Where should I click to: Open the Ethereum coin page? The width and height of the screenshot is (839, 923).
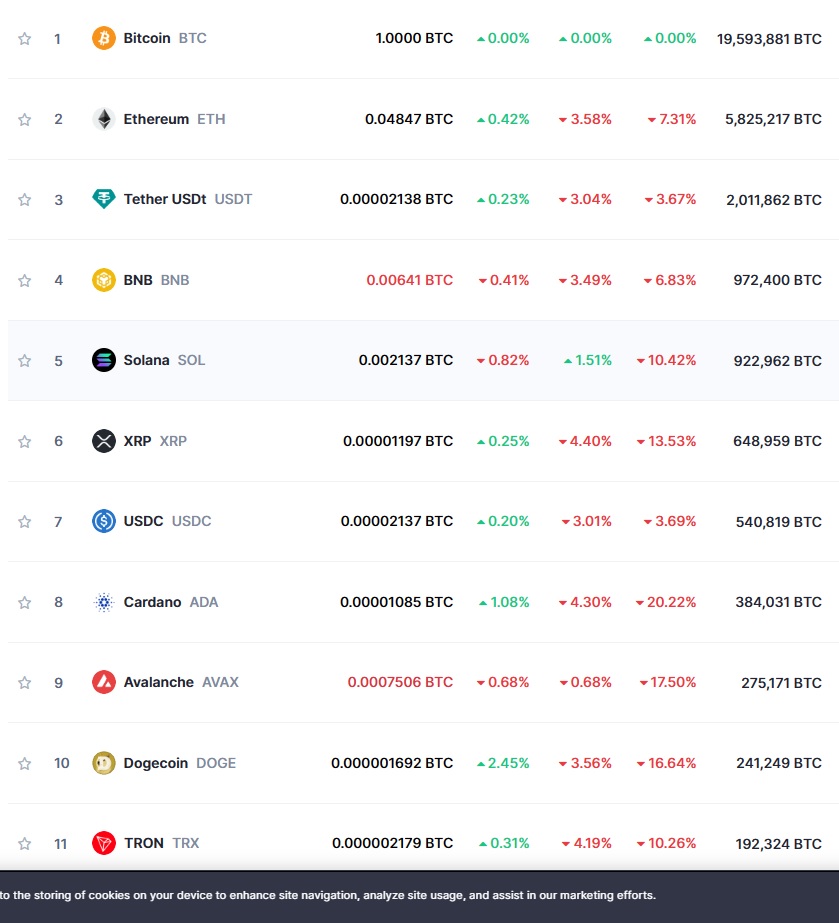coord(156,118)
